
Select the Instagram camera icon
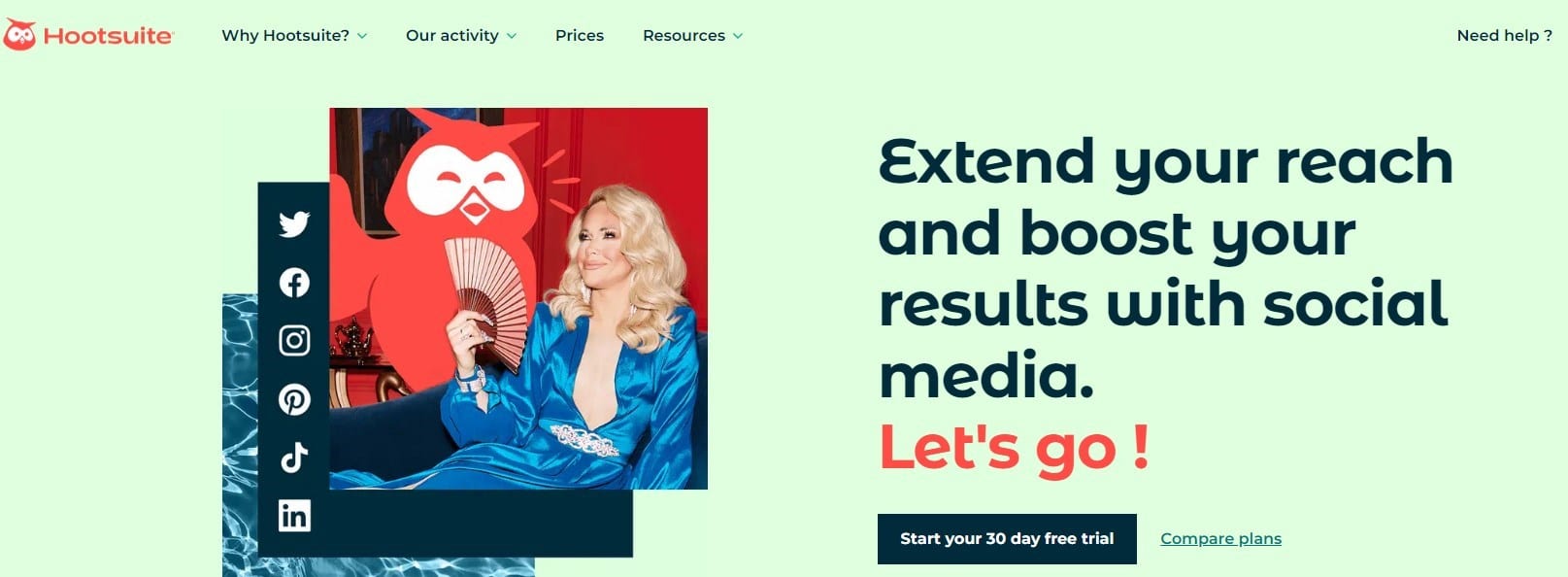click(x=294, y=341)
